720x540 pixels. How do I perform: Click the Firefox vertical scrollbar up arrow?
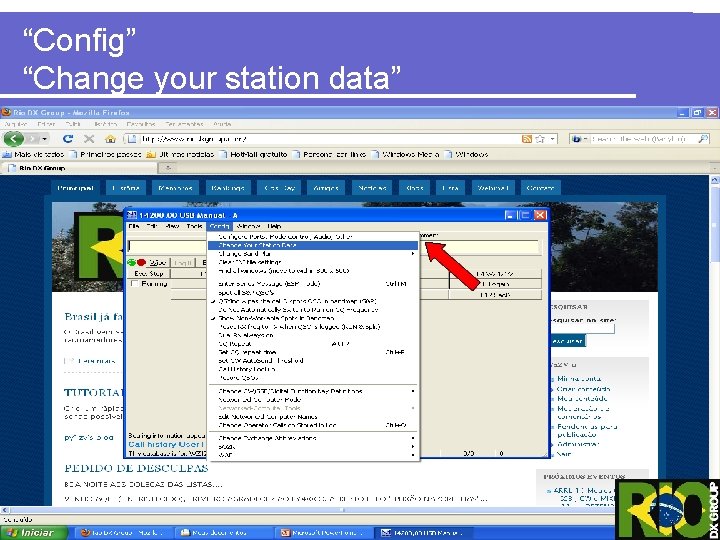714,180
